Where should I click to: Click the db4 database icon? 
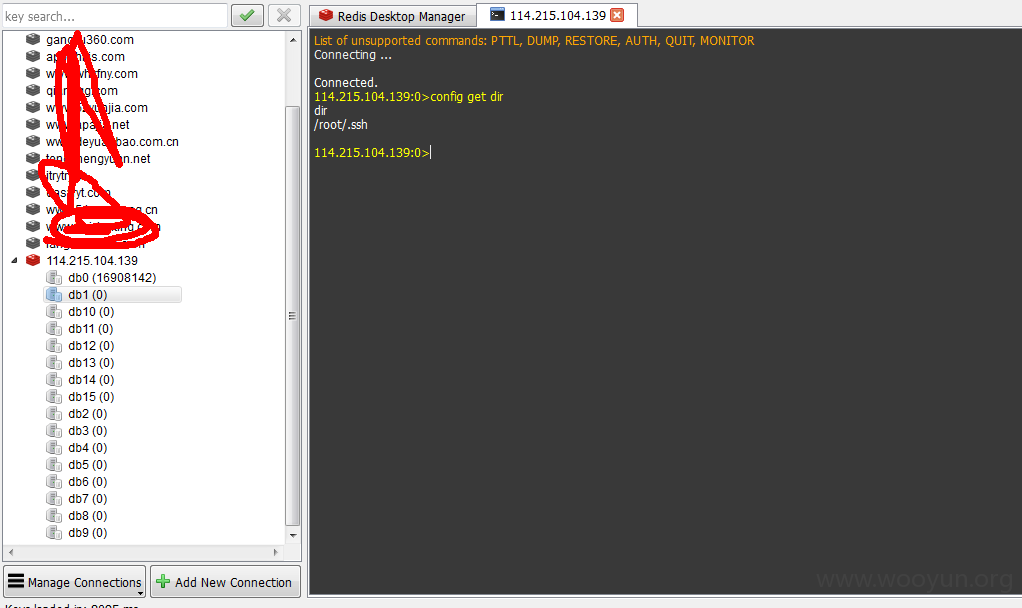coord(54,448)
